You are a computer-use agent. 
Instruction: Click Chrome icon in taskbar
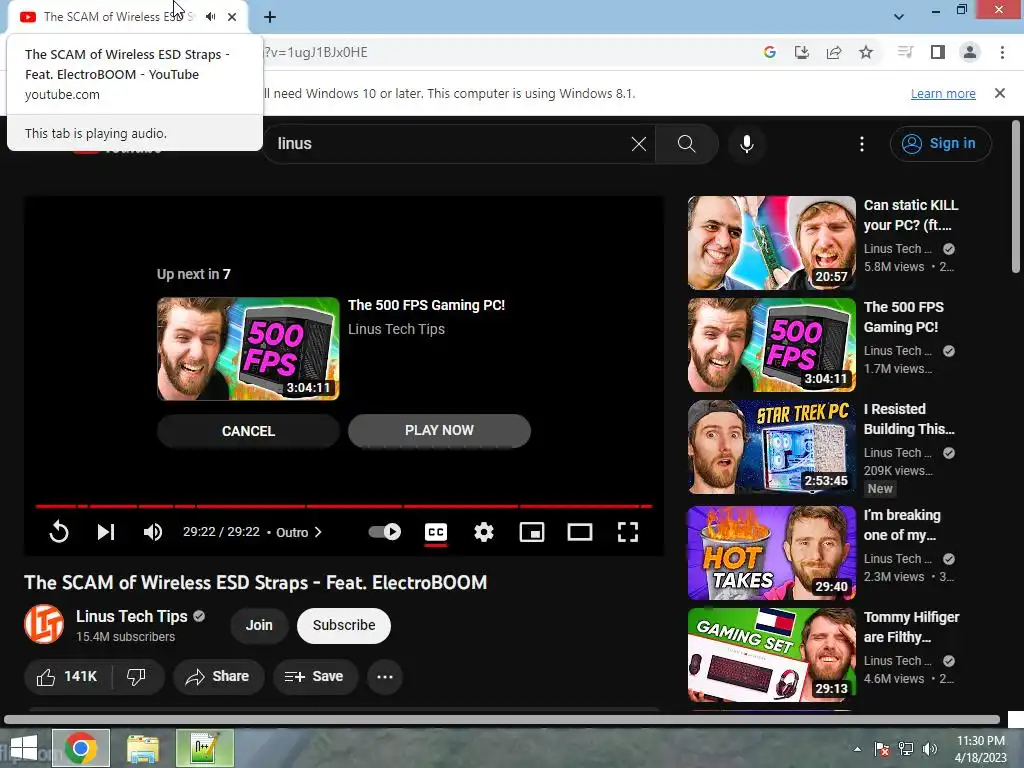tap(81, 748)
